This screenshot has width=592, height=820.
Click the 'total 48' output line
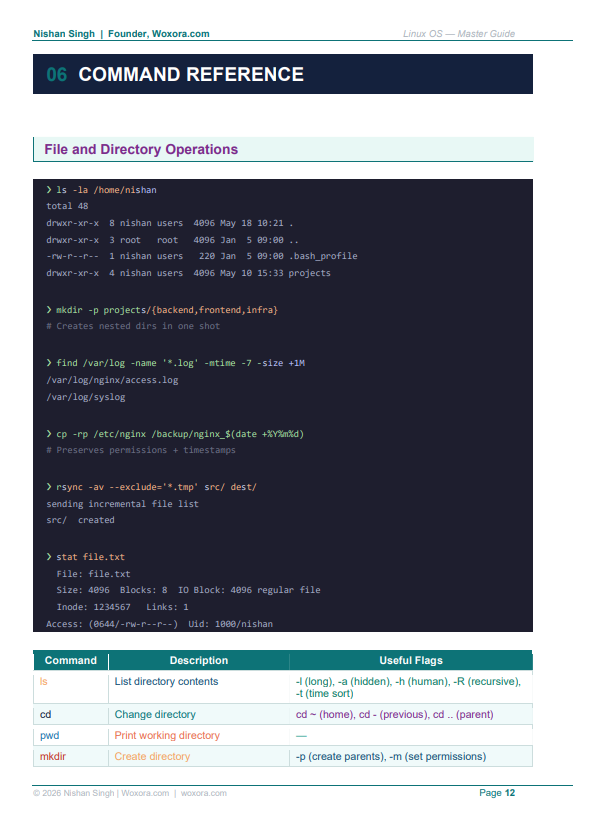coord(67,206)
